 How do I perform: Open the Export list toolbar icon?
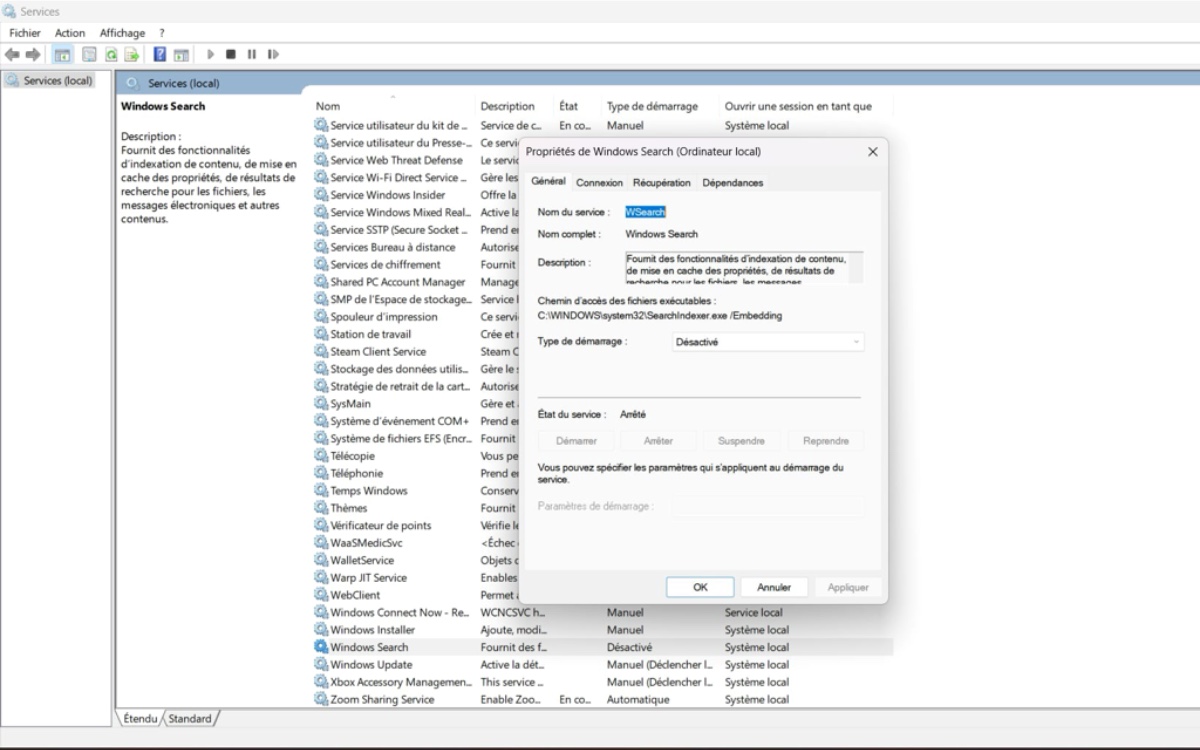(131, 53)
